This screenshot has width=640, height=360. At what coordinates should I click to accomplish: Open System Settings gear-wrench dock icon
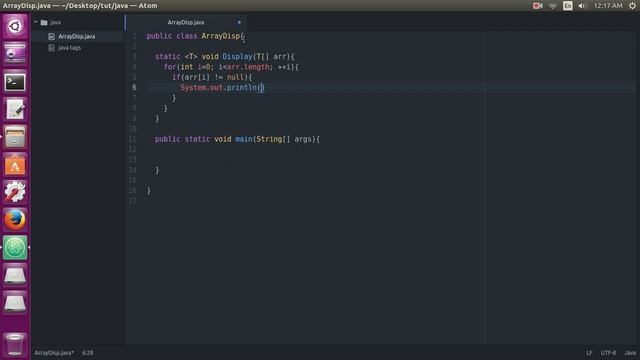tap(15, 192)
